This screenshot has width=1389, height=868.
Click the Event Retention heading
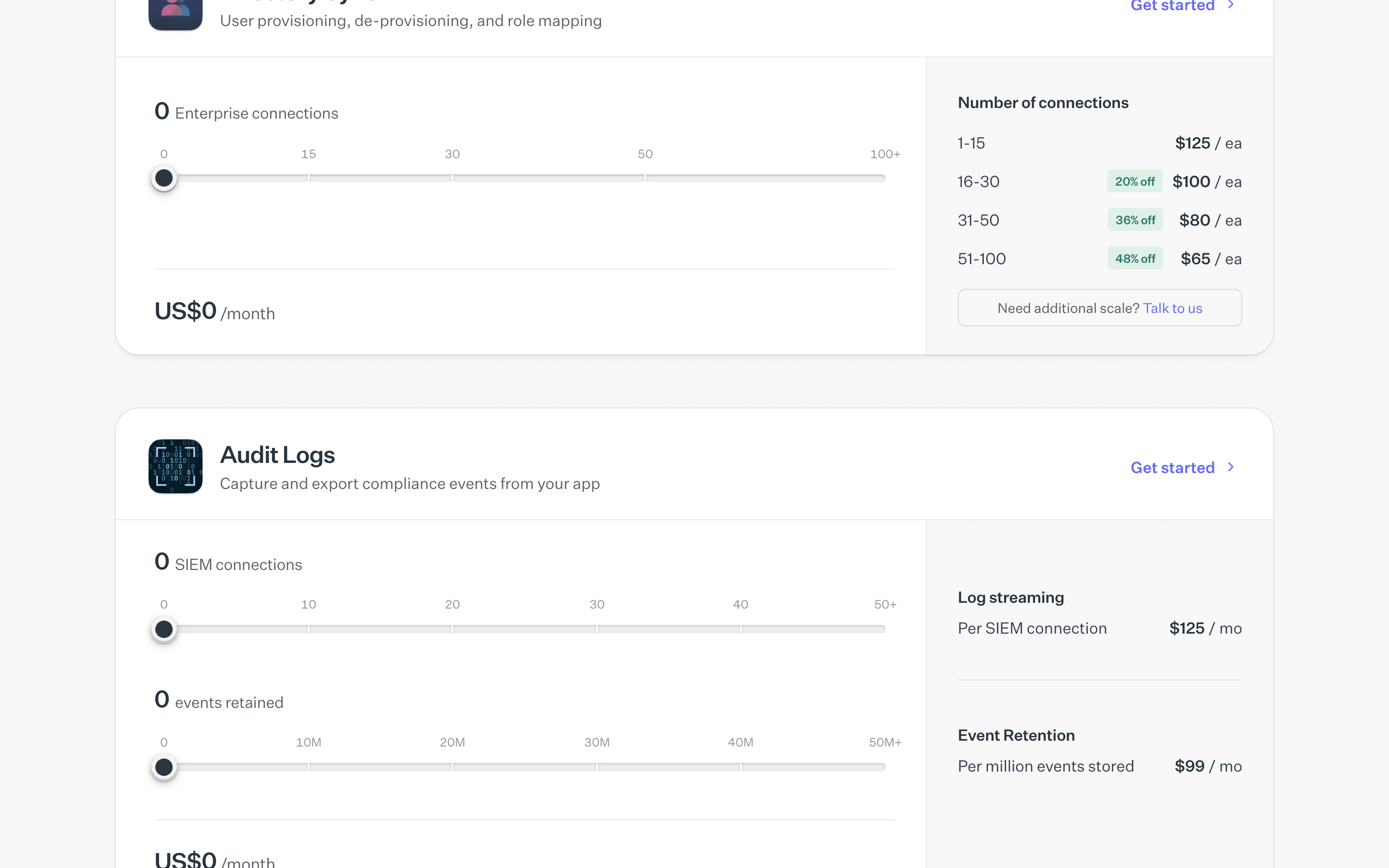pyautogui.click(x=1016, y=735)
